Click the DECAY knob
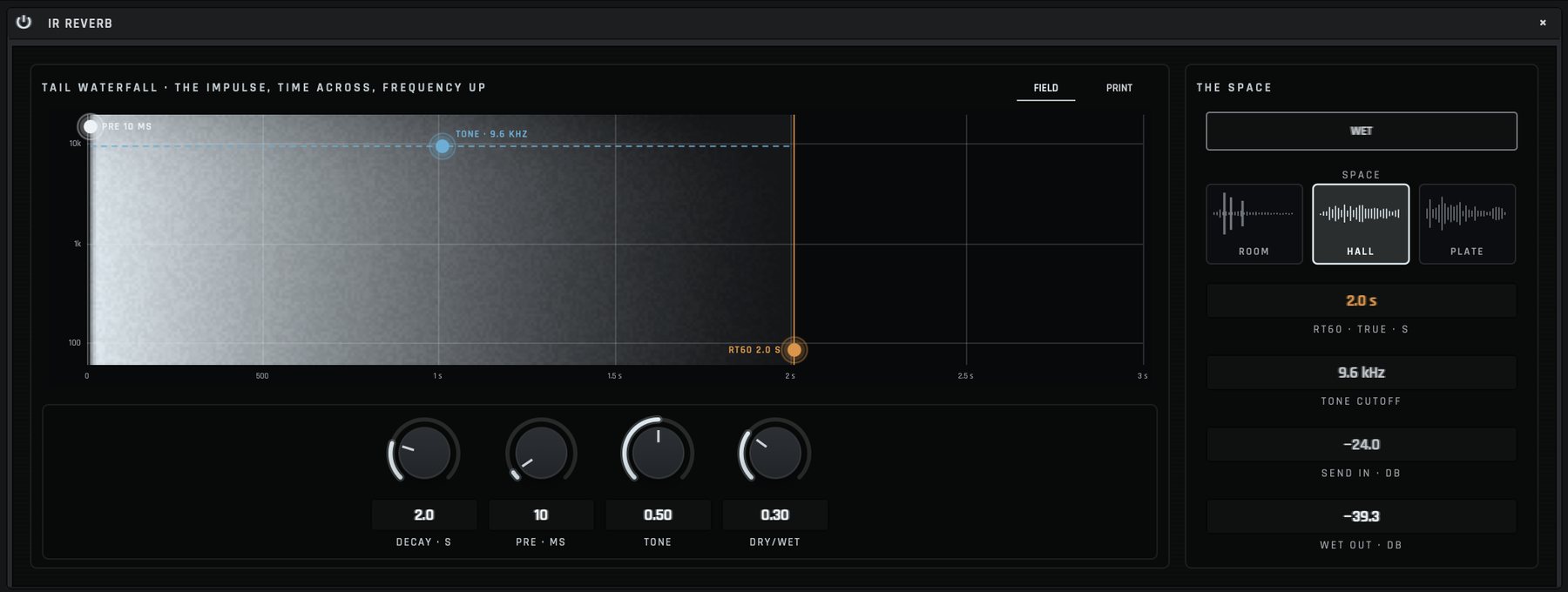Screen dimensions: 1568x592 click(423, 453)
